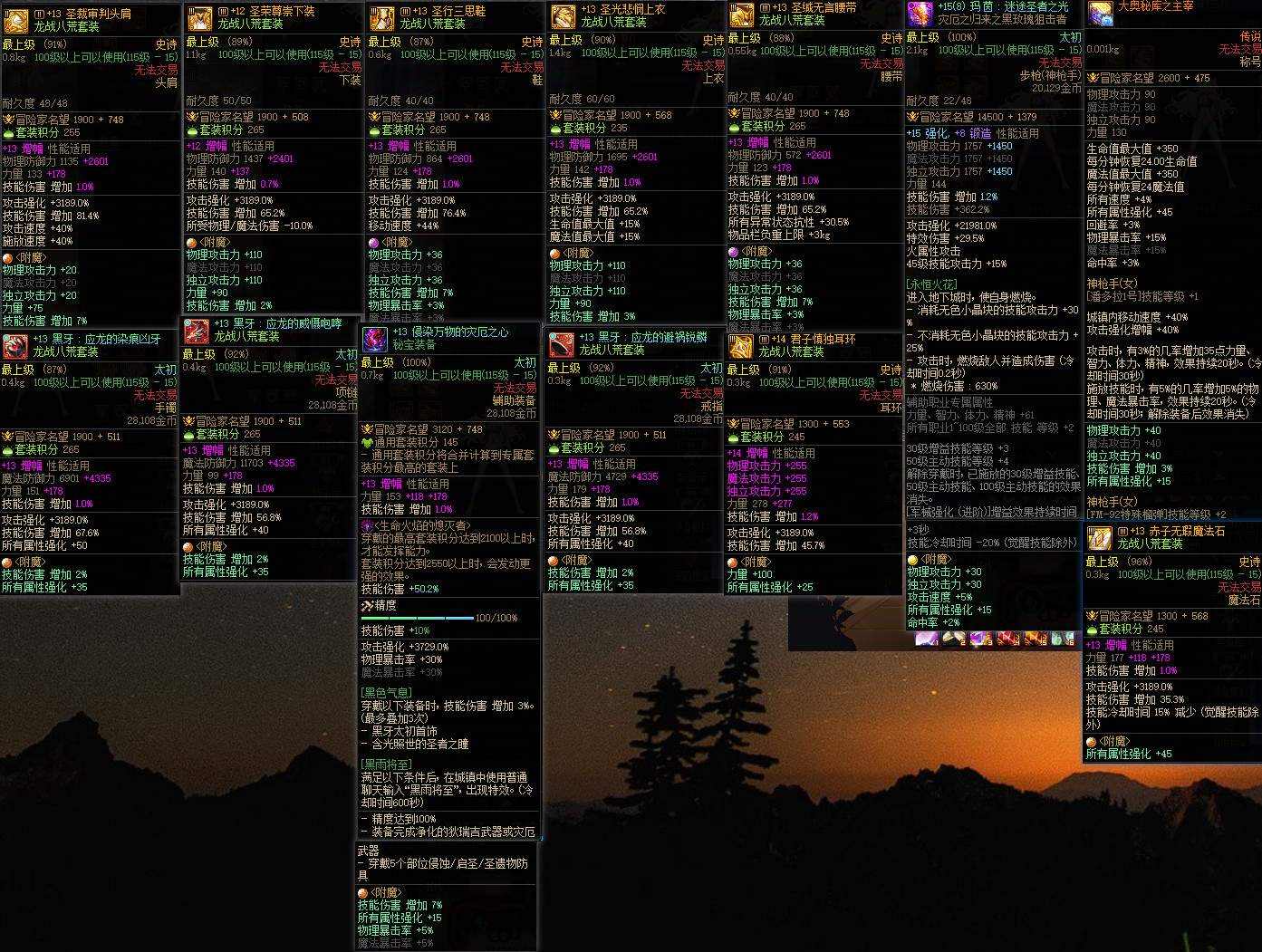Click 耐久度 48/48 durability text

(x=35, y=103)
